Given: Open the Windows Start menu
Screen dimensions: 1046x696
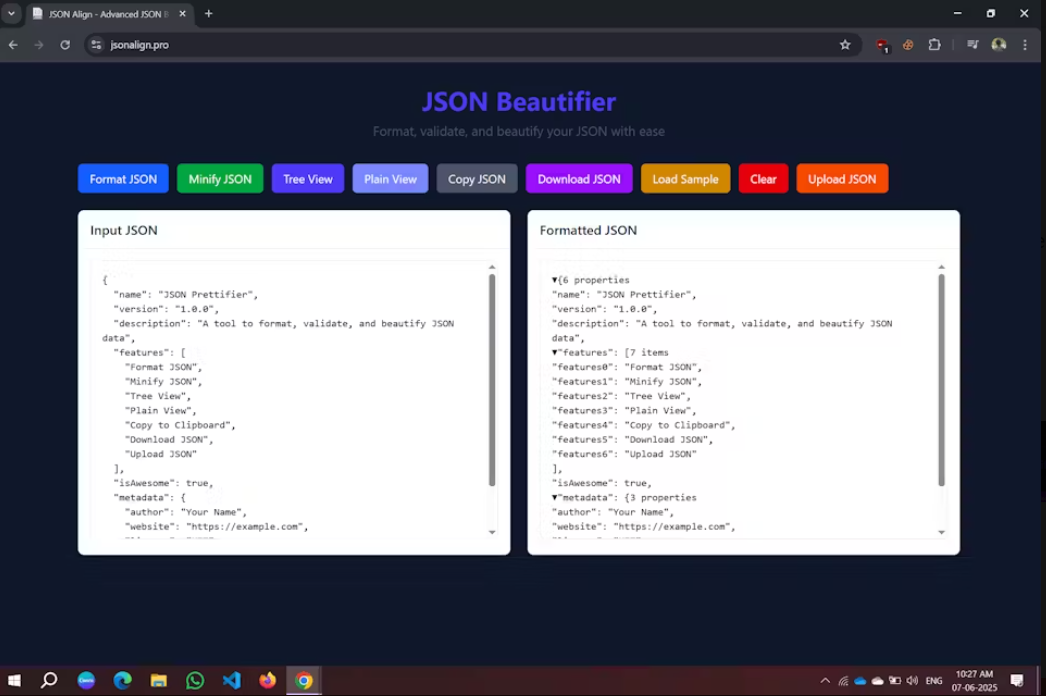Looking at the screenshot, I should (x=14, y=681).
